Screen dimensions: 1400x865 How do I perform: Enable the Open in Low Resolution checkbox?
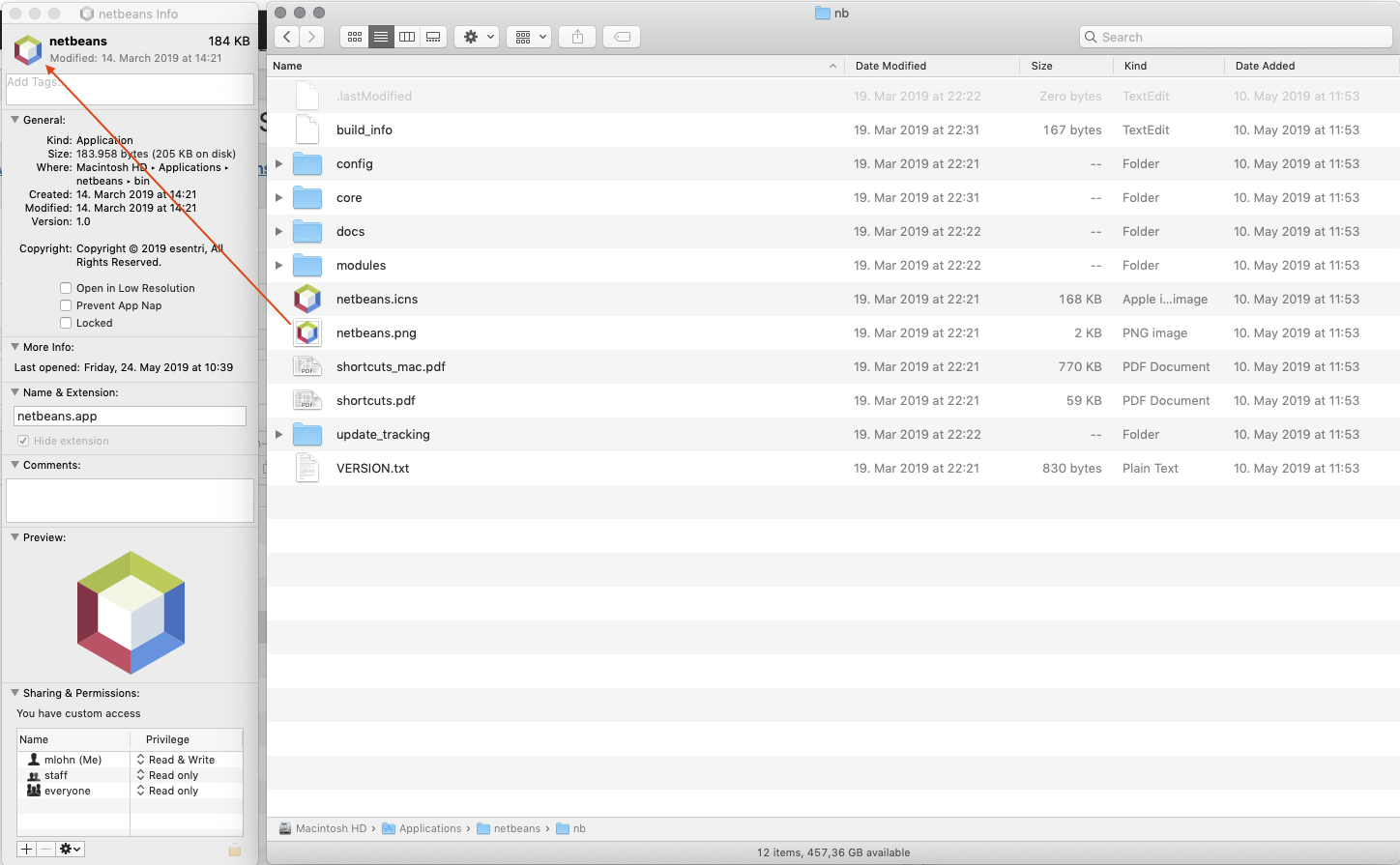(x=66, y=287)
